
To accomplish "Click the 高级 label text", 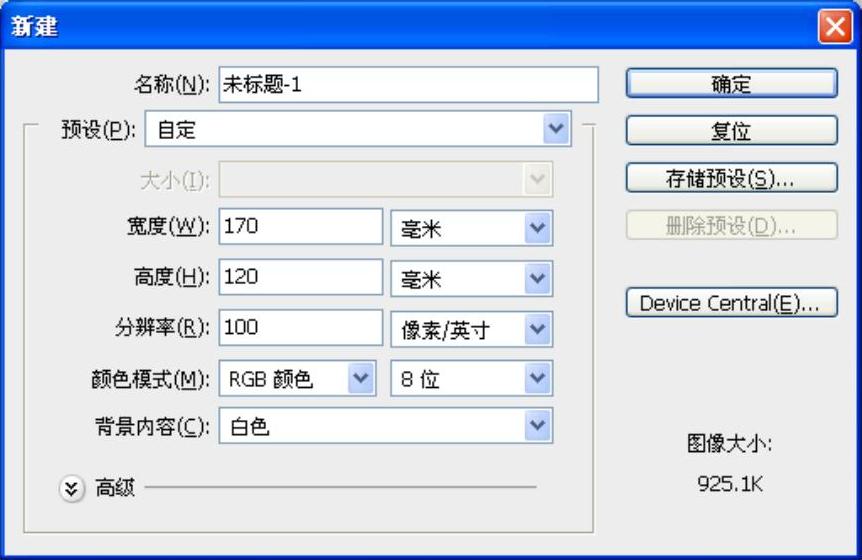I will (x=115, y=489).
